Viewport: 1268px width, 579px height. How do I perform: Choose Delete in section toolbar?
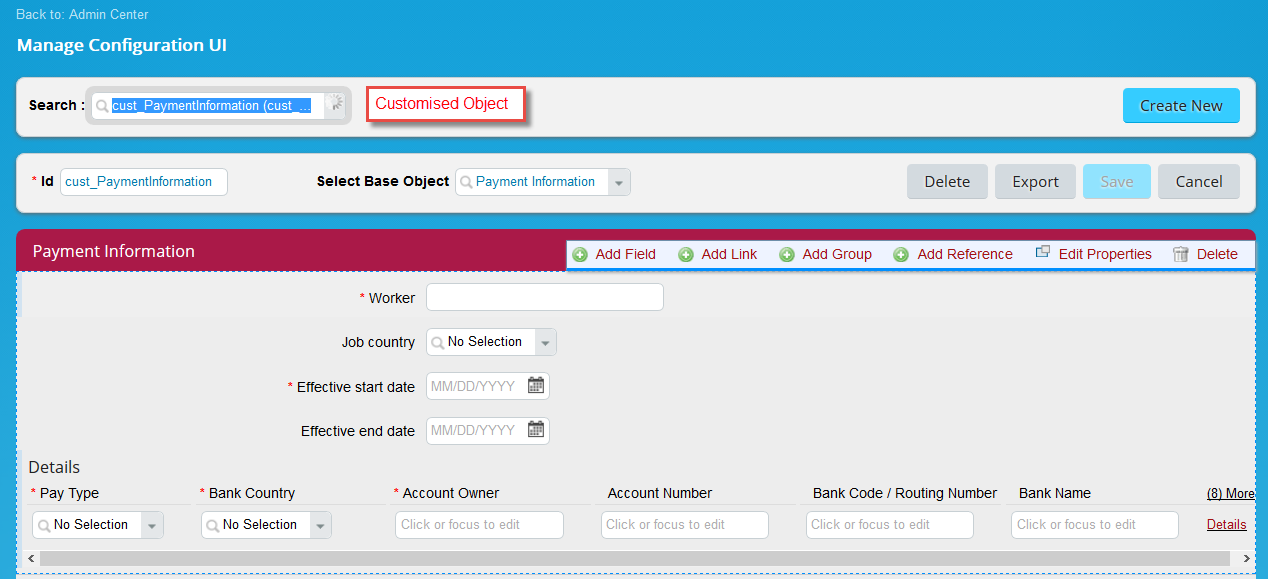(x=1217, y=254)
